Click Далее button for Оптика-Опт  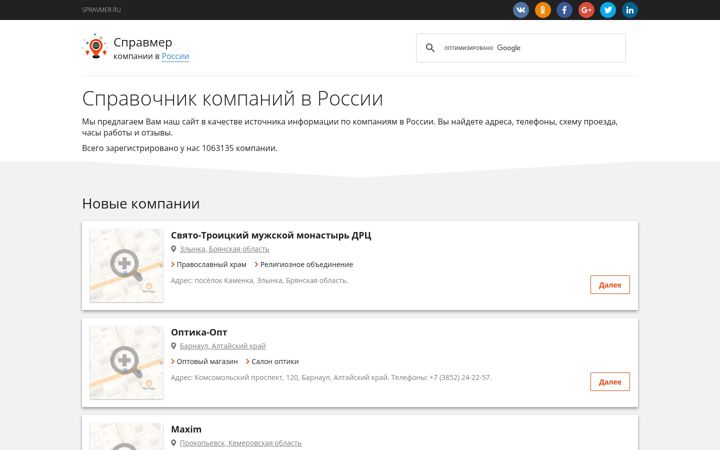pyautogui.click(x=610, y=382)
